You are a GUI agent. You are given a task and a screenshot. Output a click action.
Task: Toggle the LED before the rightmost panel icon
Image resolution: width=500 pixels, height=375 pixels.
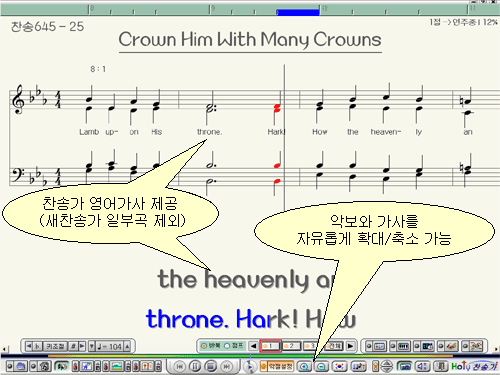tap(465, 346)
